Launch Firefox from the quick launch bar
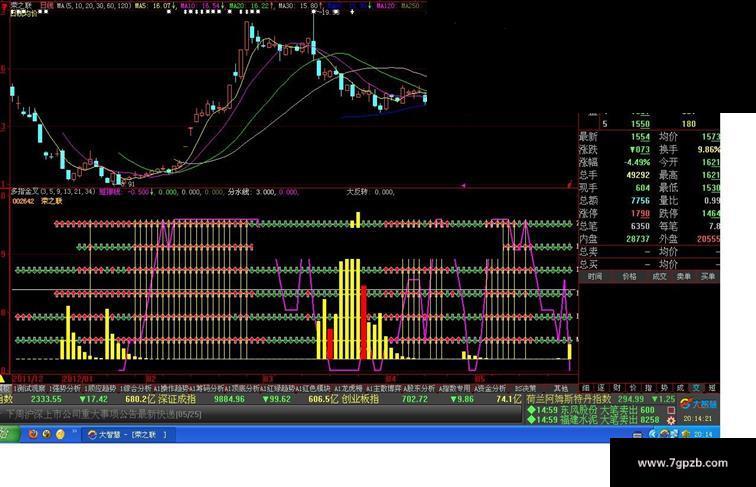Image resolution: width=756 pixels, height=487 pixels. (33, 434)
